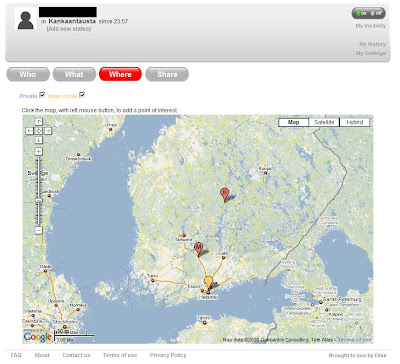
Task: Pan the map left with the arrow
Action: coord(30,131)
